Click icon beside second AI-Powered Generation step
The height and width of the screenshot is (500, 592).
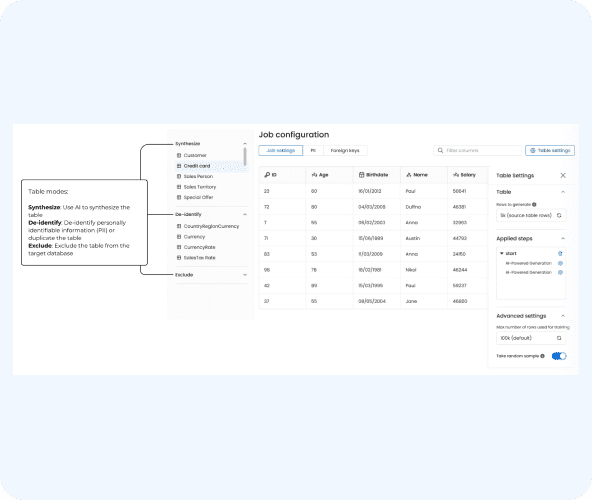click(x=560, y=272)
